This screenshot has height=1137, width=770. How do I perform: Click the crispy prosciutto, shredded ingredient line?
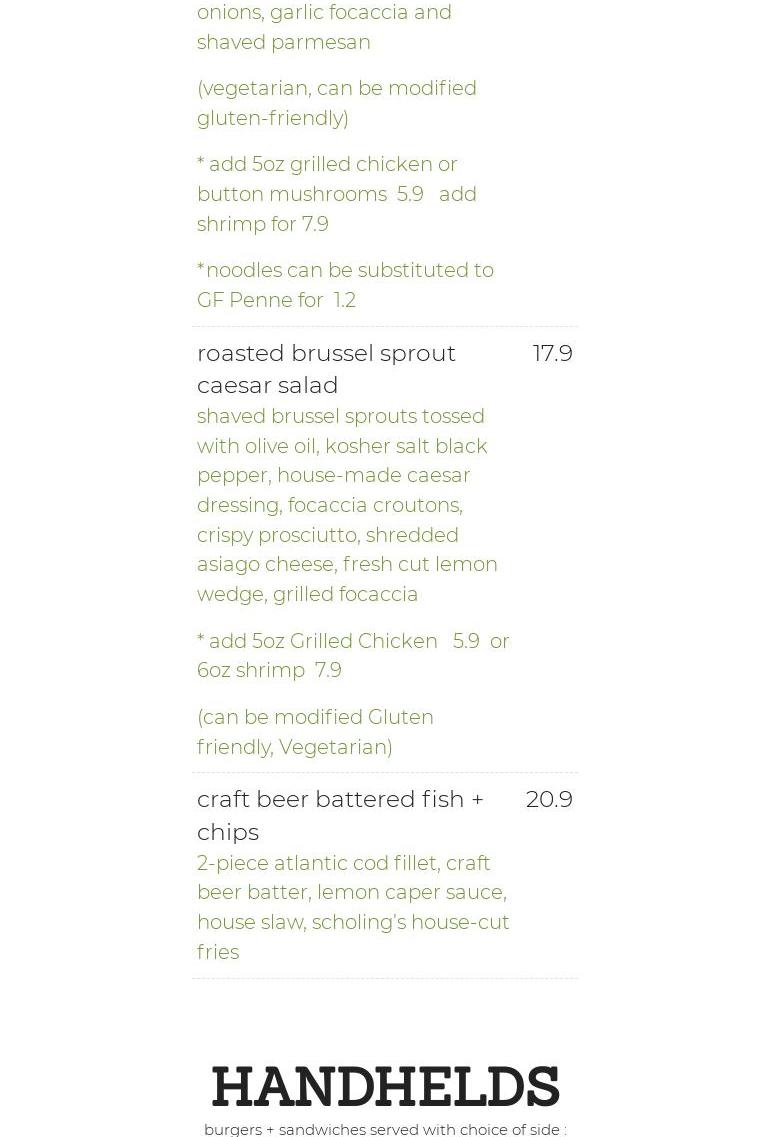coord(327,535)
